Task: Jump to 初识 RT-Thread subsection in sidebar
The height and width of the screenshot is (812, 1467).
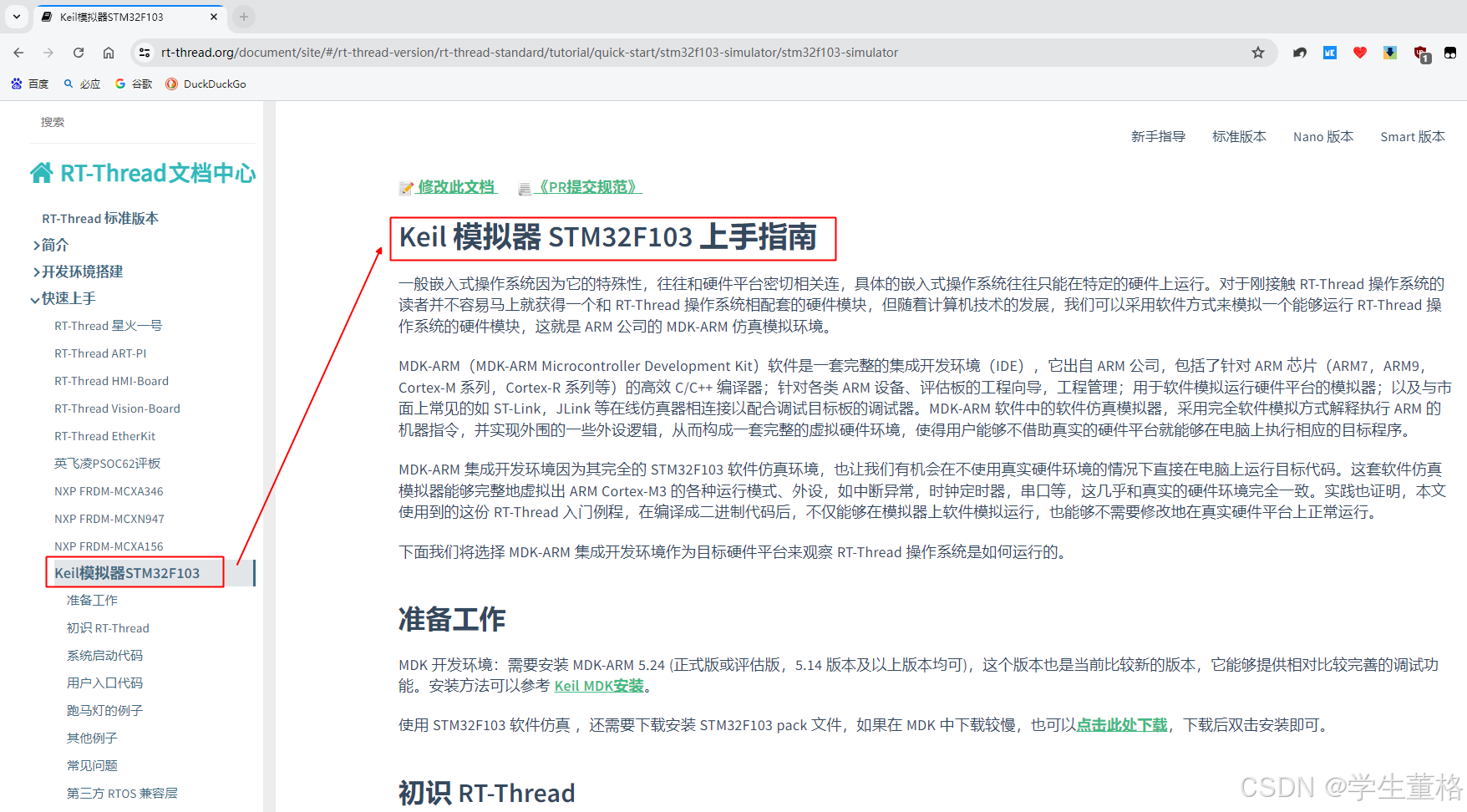Action: point(108,628)
